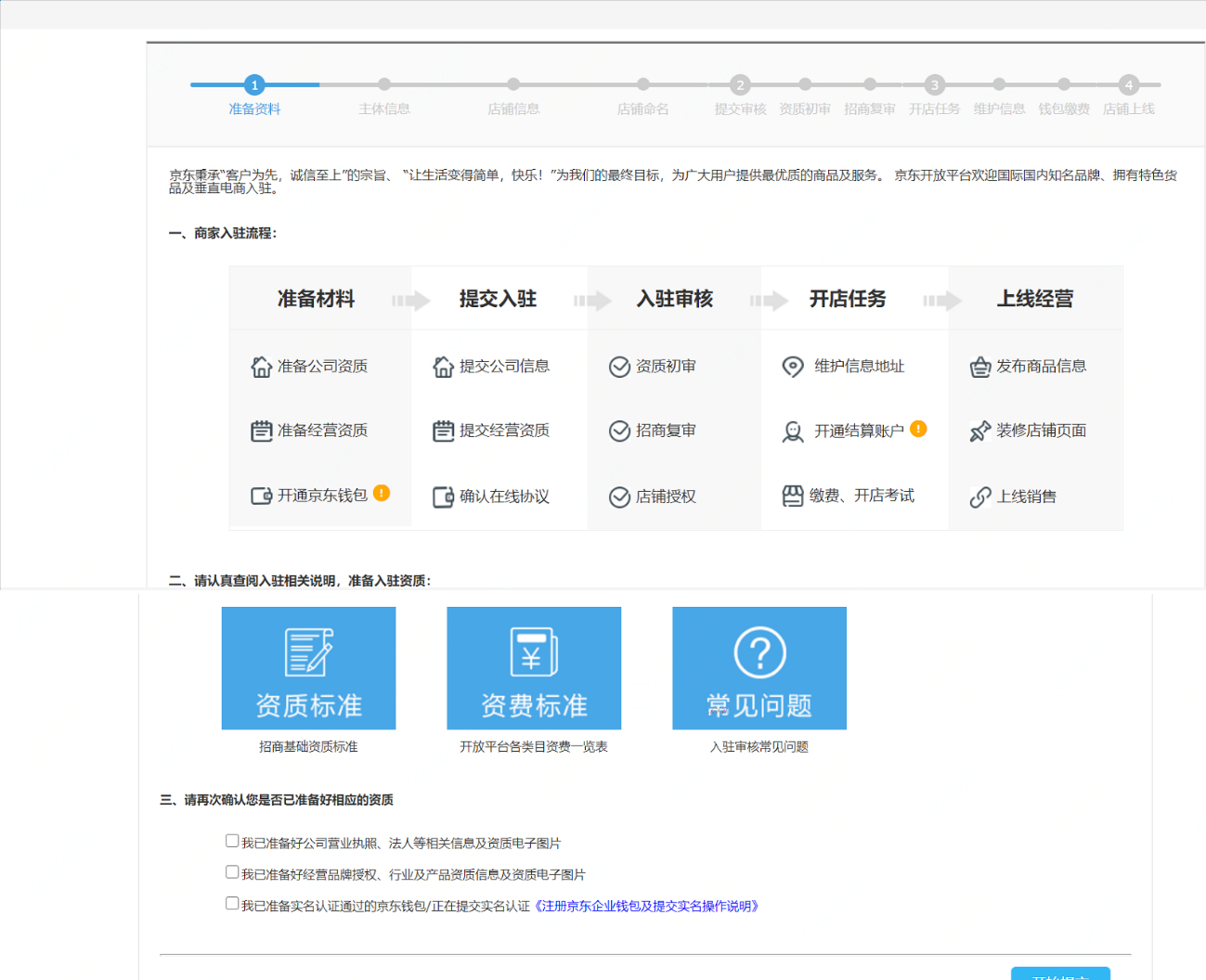The height and width of the screenshot is (980, 1206).
Task: Click the 资质初审 check-circle icon
Action: pyautogui.click(x=620, y=367)
